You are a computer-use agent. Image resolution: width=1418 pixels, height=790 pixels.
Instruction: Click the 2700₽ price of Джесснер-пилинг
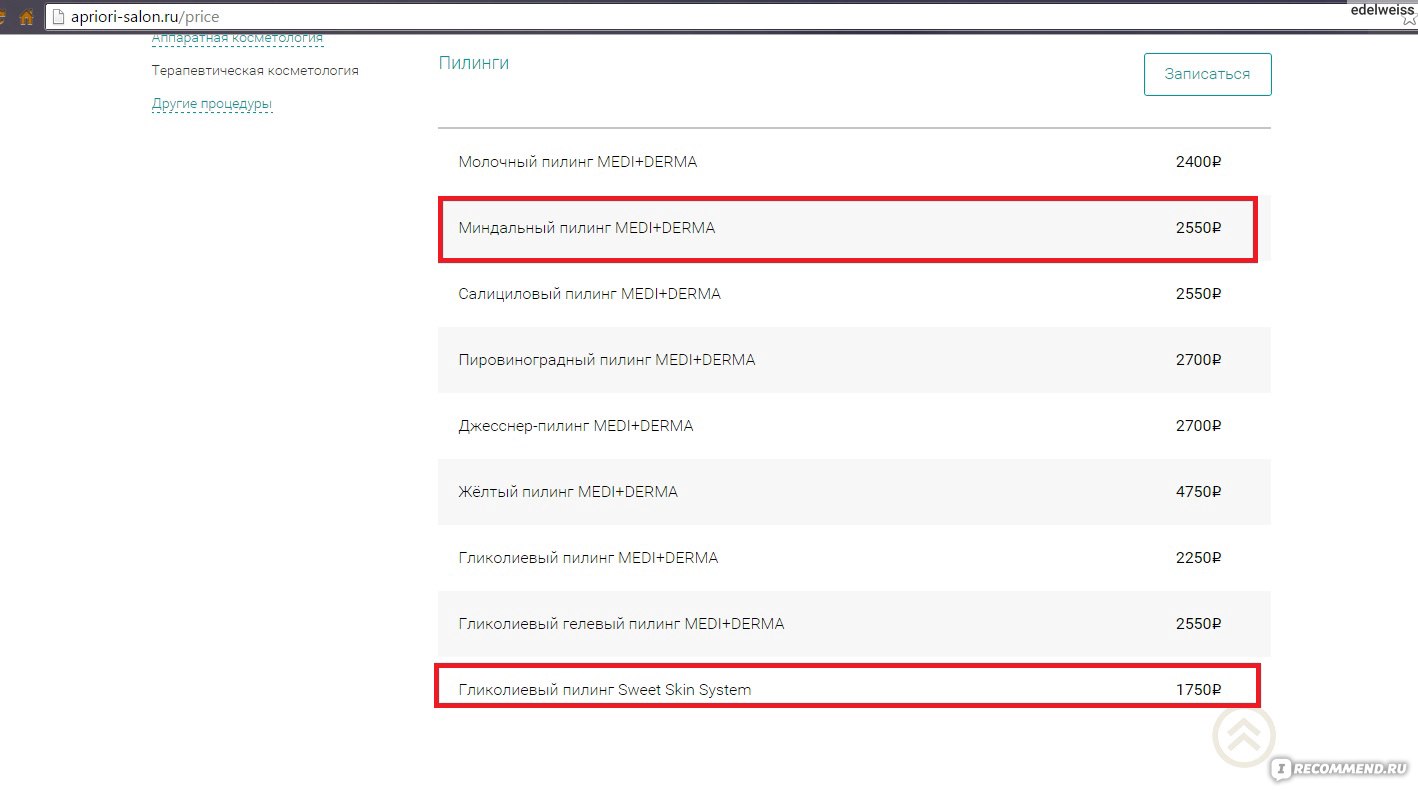pyautogui.click(x=1199, y=426)
